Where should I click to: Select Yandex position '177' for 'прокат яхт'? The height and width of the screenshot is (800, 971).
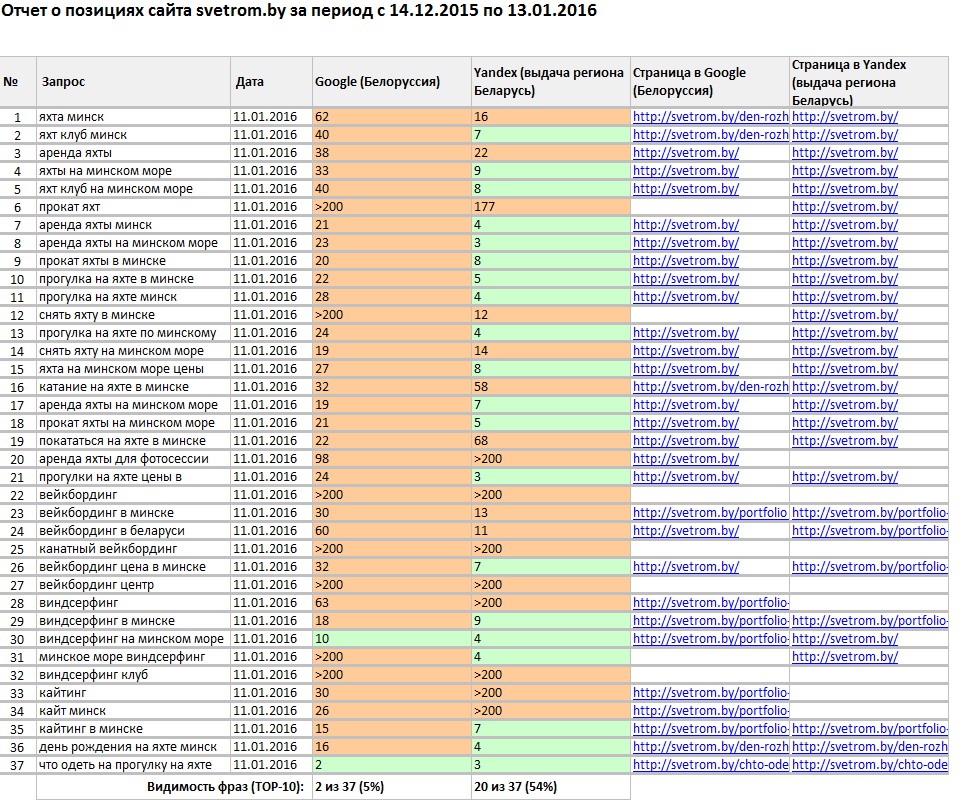click(551, 206)
